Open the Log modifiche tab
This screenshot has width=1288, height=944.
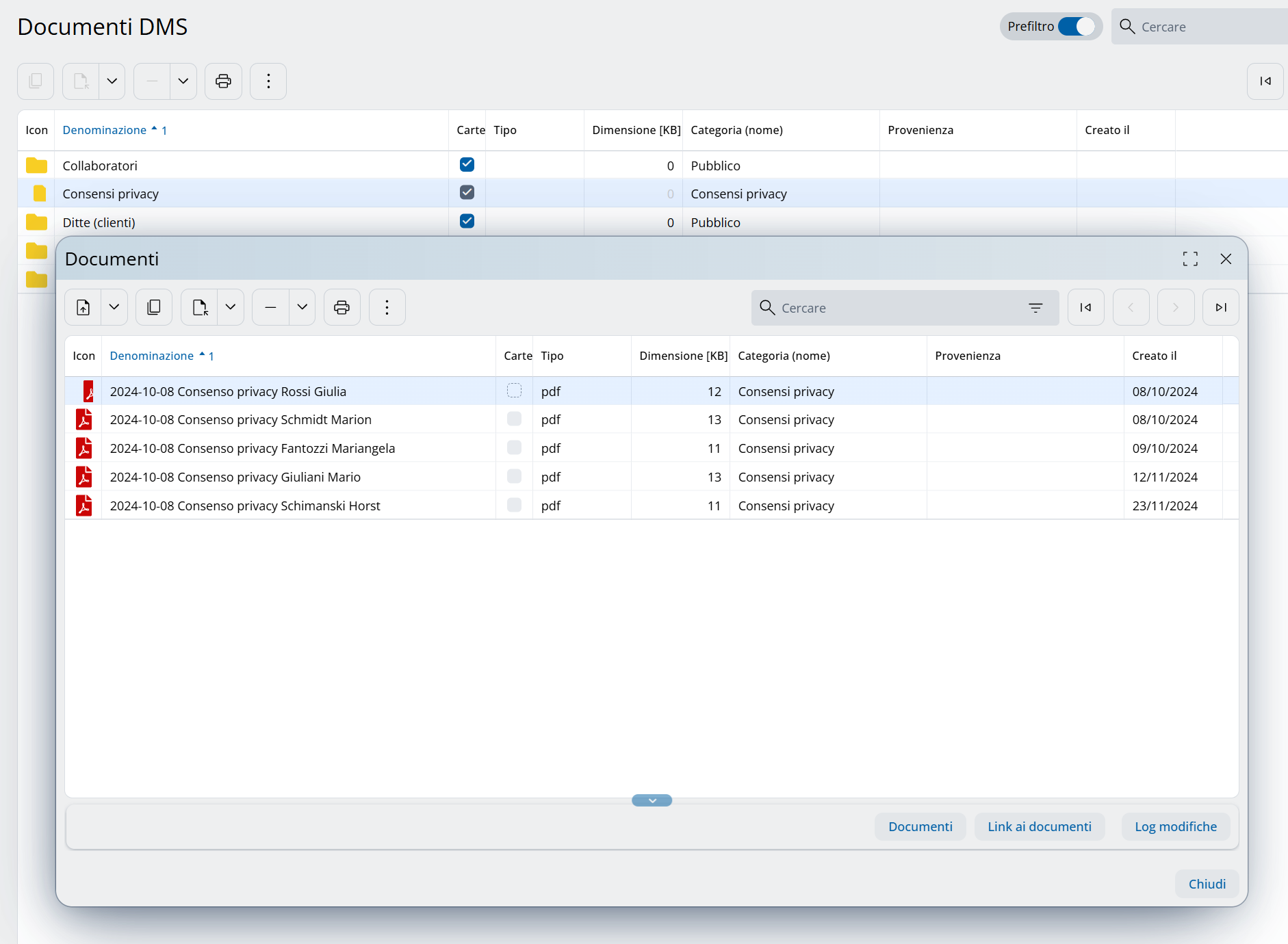point(1175,826)
